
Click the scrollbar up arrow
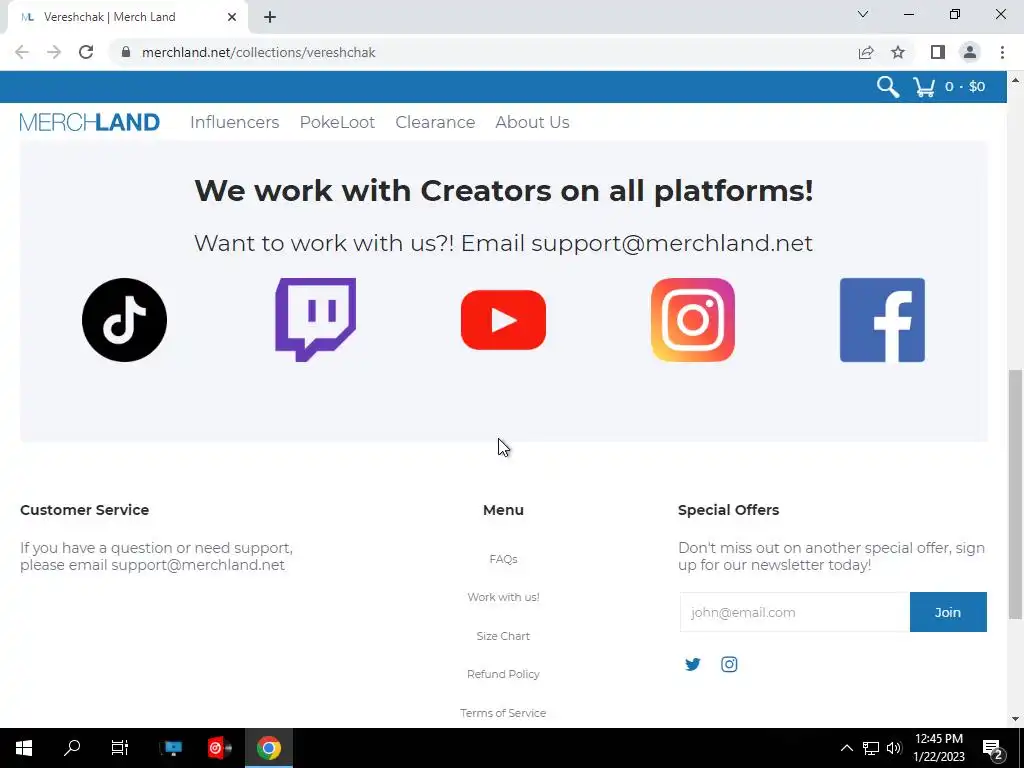[x=1015, y=80]
